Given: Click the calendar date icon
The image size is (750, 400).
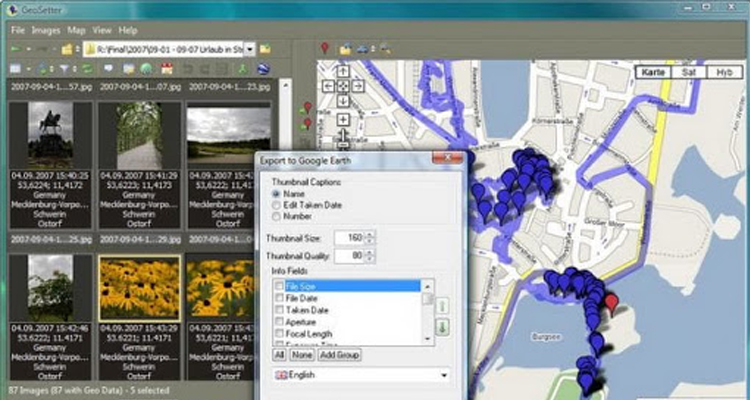Looking at the screenshot, I should (x=166, y=69).
